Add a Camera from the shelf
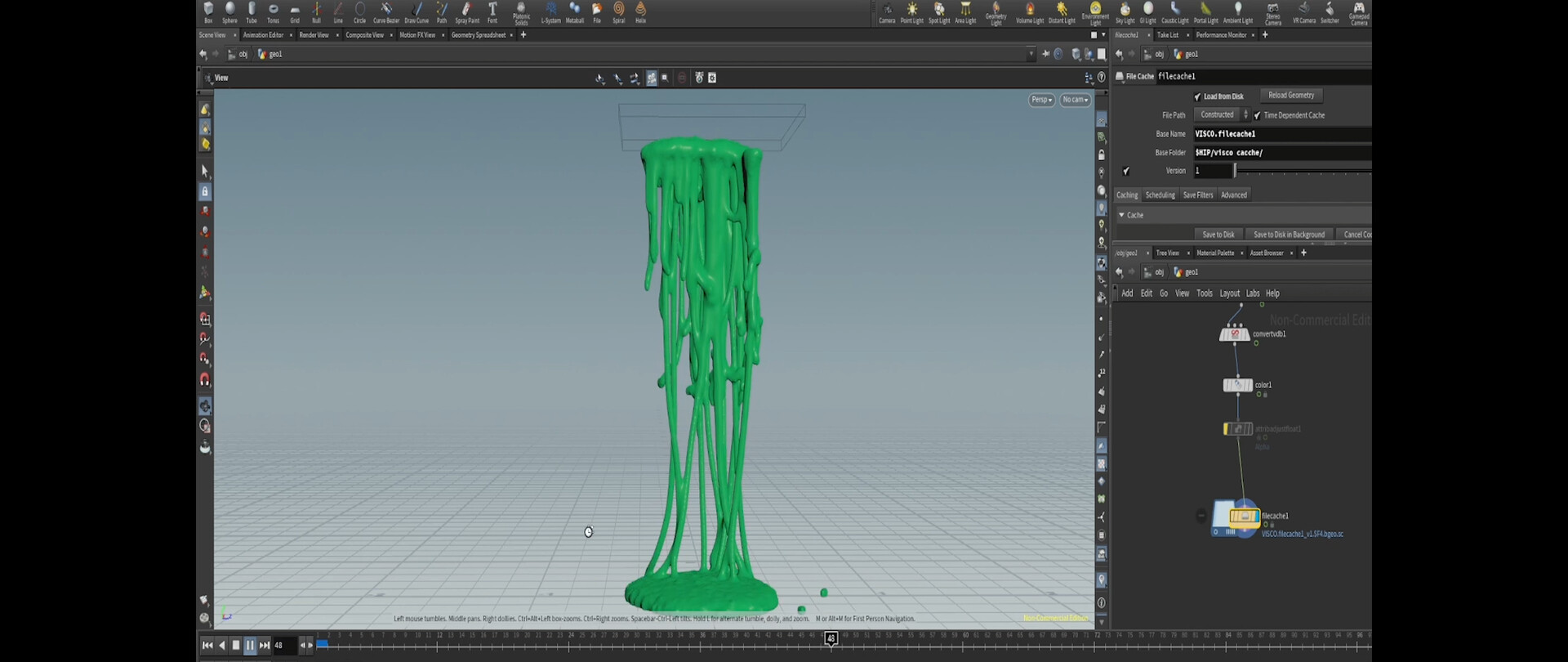 click(887, 11)
